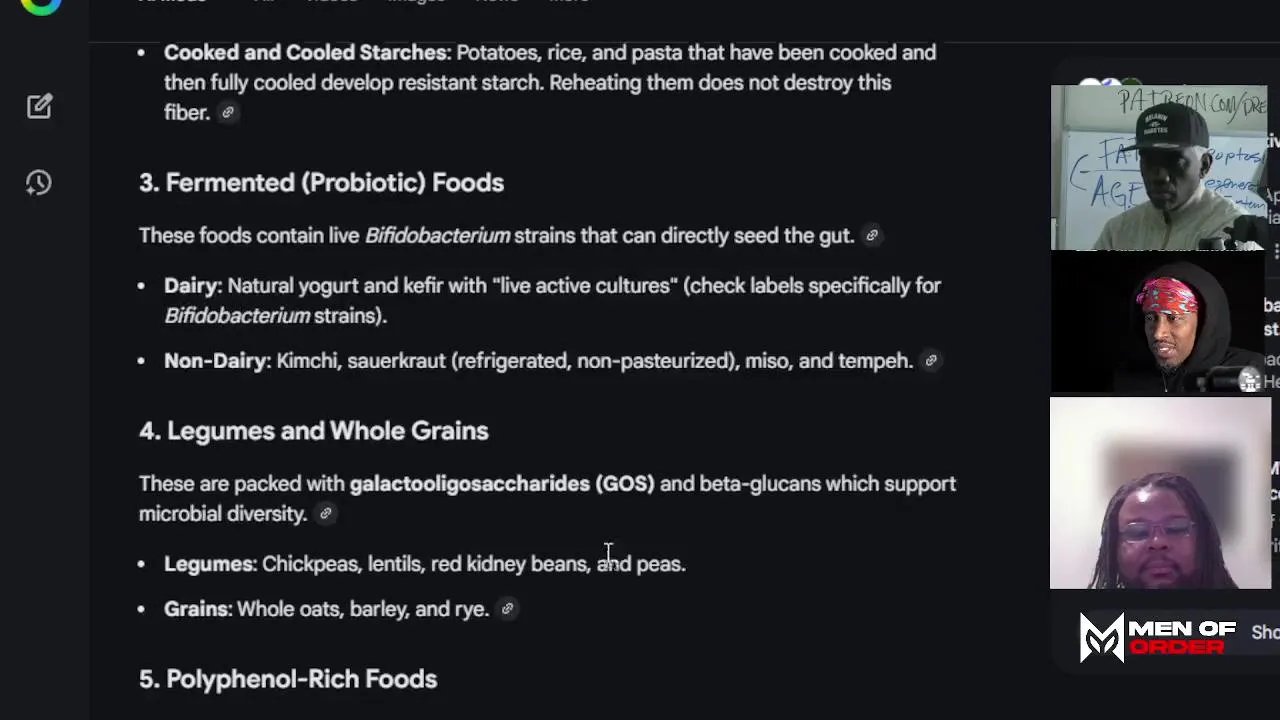Click the bold "galactooligosaccharides (GOS)" term

[501, 484]
